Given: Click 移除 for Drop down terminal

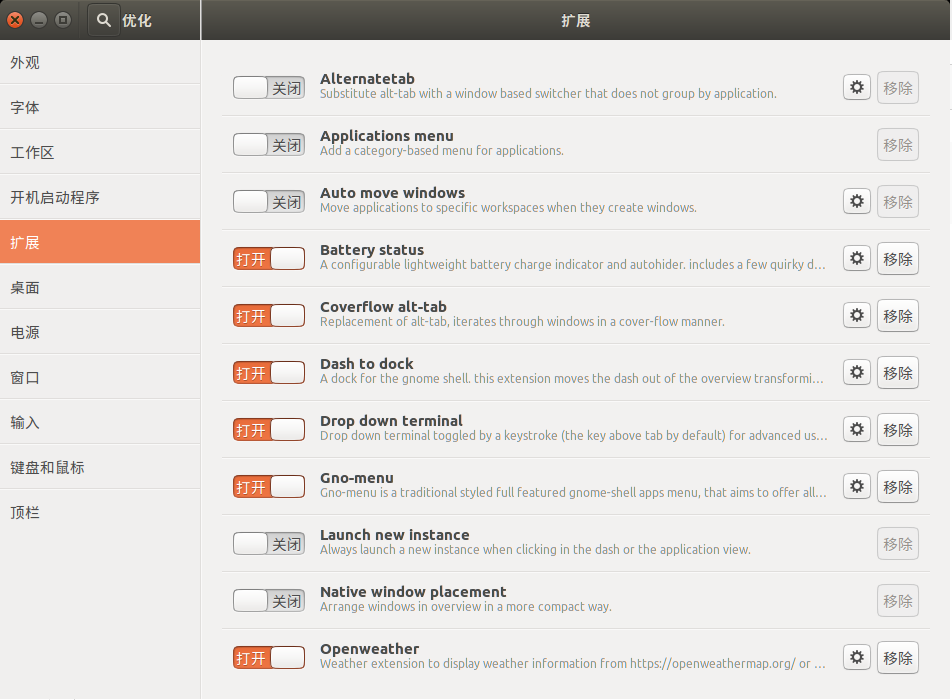Looking at the screenshot, I should point(898,430).
